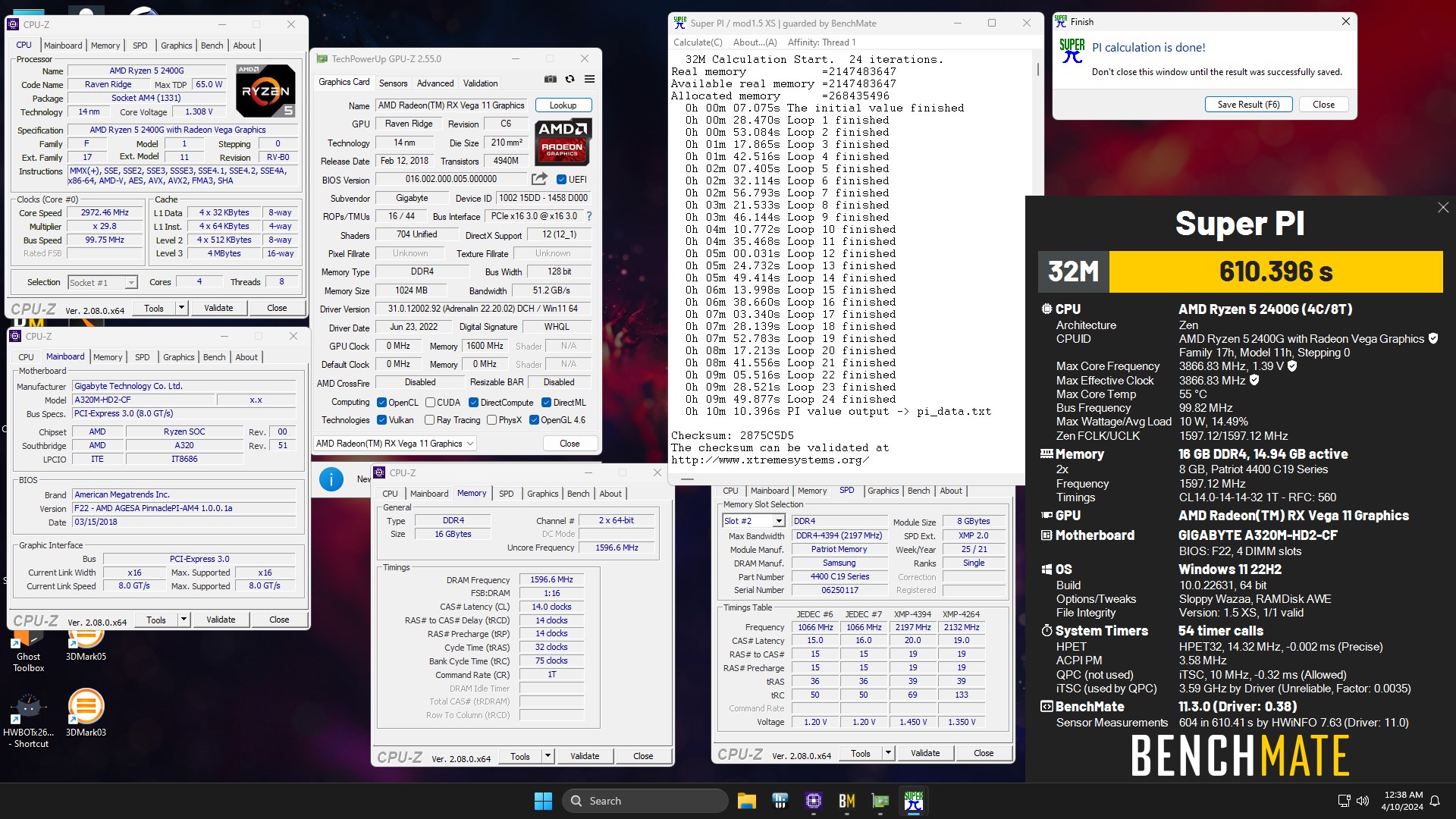Toggle the UEFI checkbox in GPU-Z
This screenshot has width=1456, height=819.
tap(561, 180)
